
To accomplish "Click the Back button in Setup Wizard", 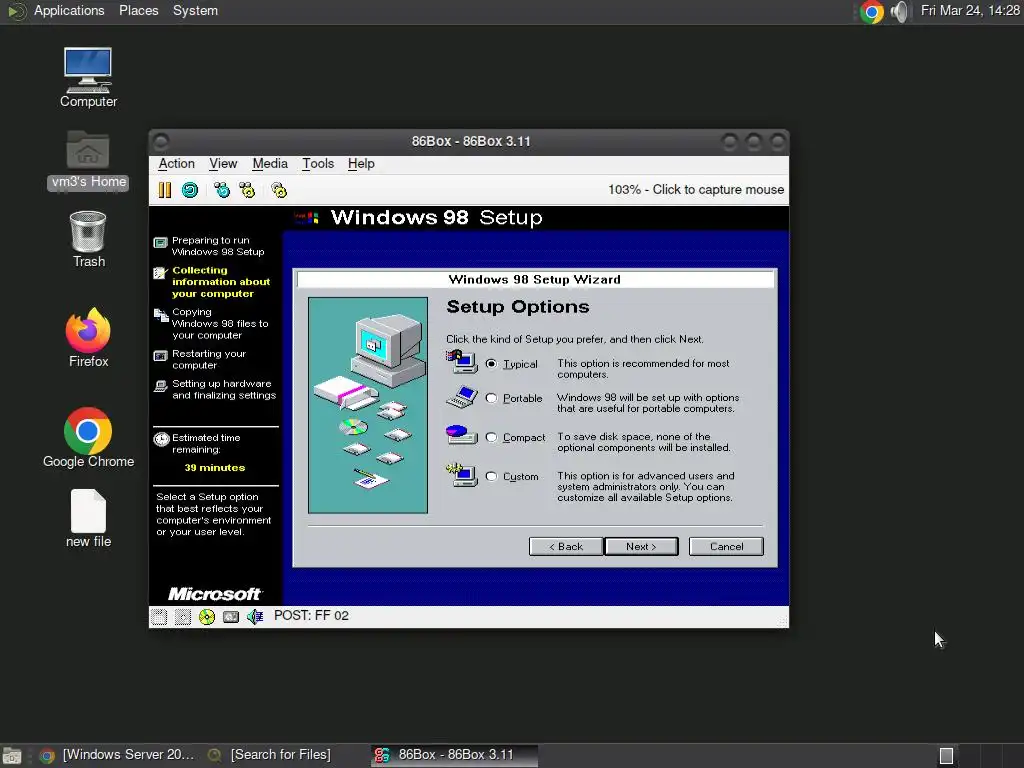I will (x=566, y=547).
